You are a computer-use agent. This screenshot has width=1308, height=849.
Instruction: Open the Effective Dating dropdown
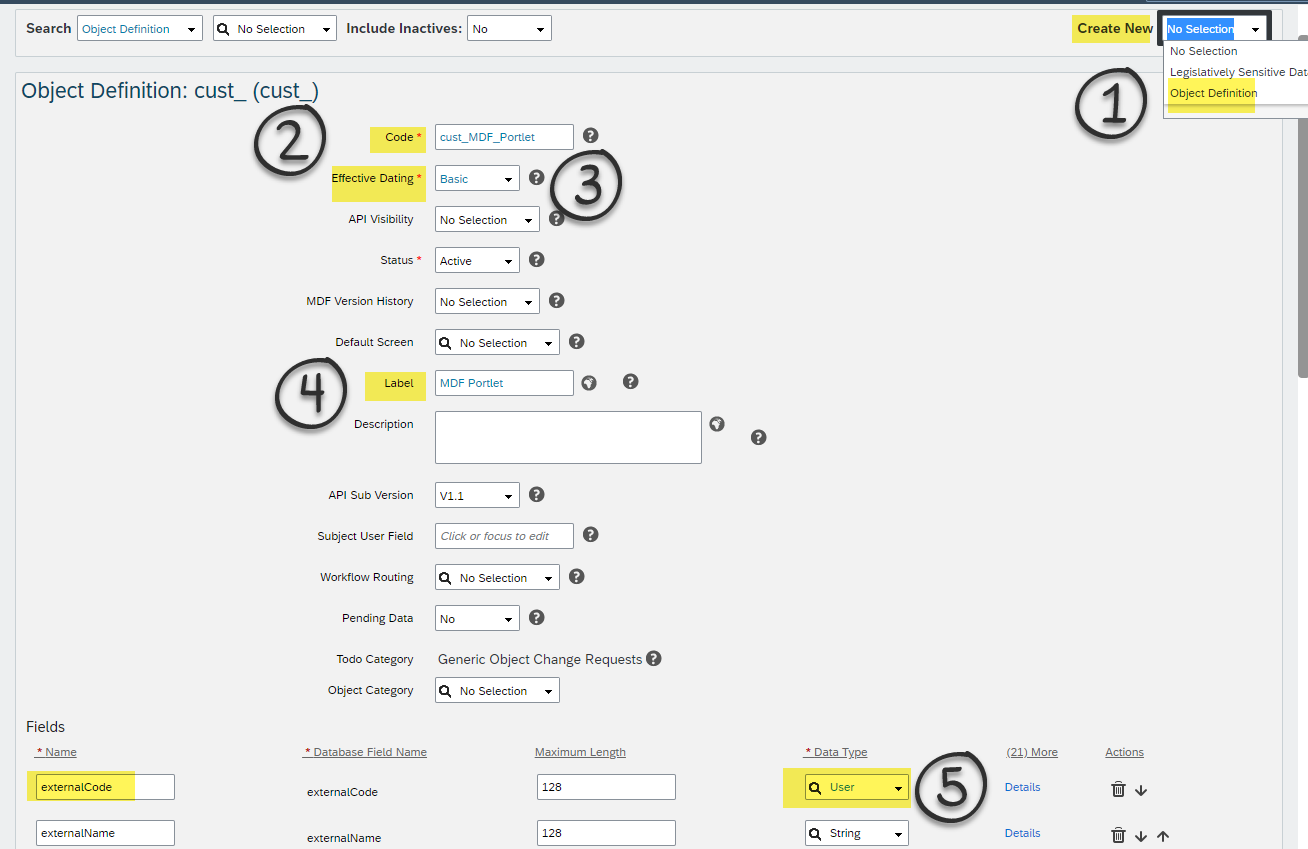[x=477, y=179]
